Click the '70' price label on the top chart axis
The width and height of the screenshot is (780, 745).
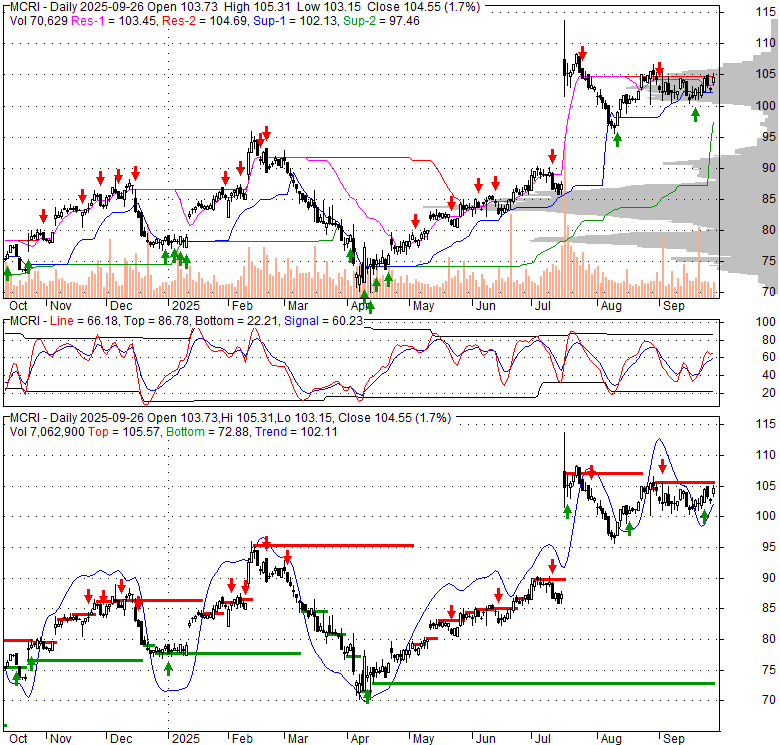click(769, 292)
